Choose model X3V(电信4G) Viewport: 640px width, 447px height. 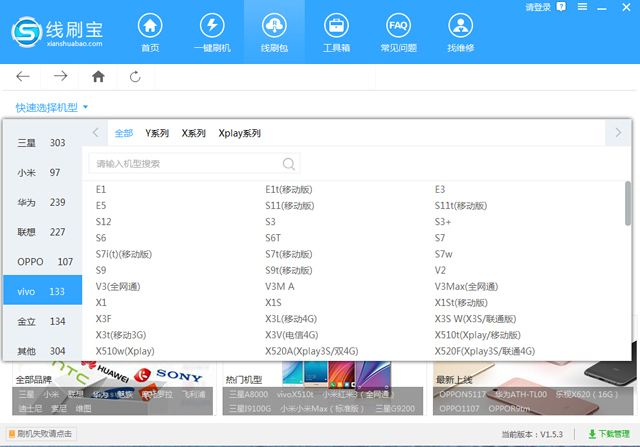(291, 335)
